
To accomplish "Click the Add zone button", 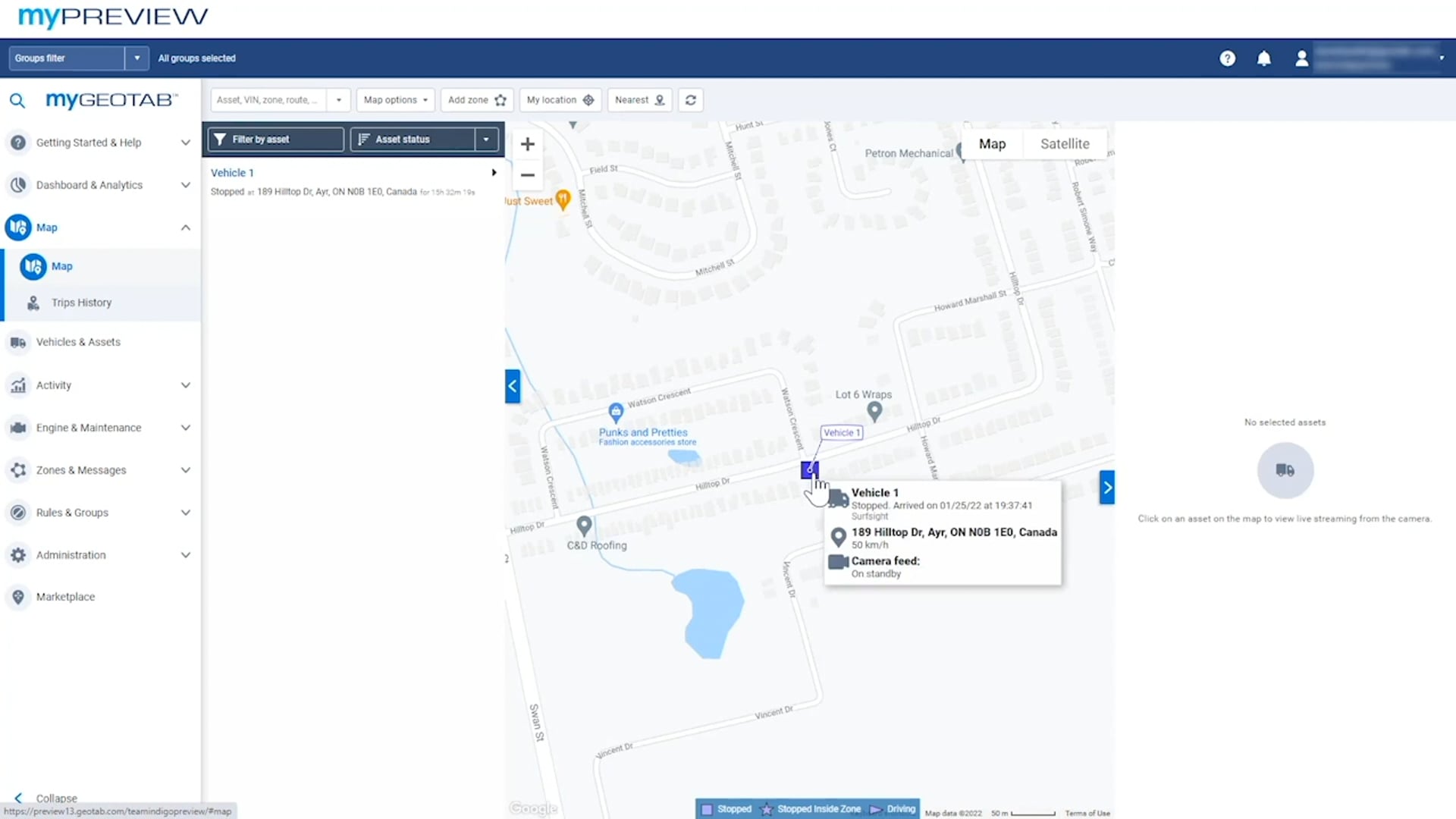I will (x=476, y=100).
